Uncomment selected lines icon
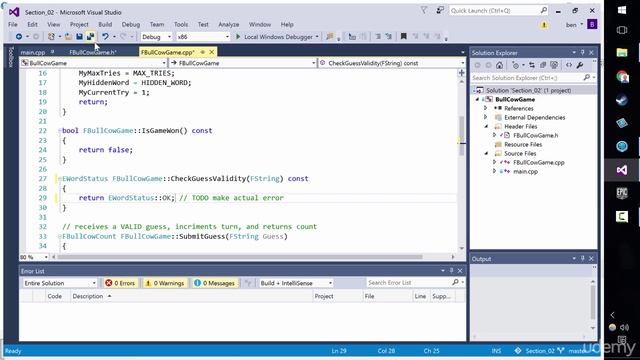The image size is (640, 360). pyautogui.click(x=389, y=37)
